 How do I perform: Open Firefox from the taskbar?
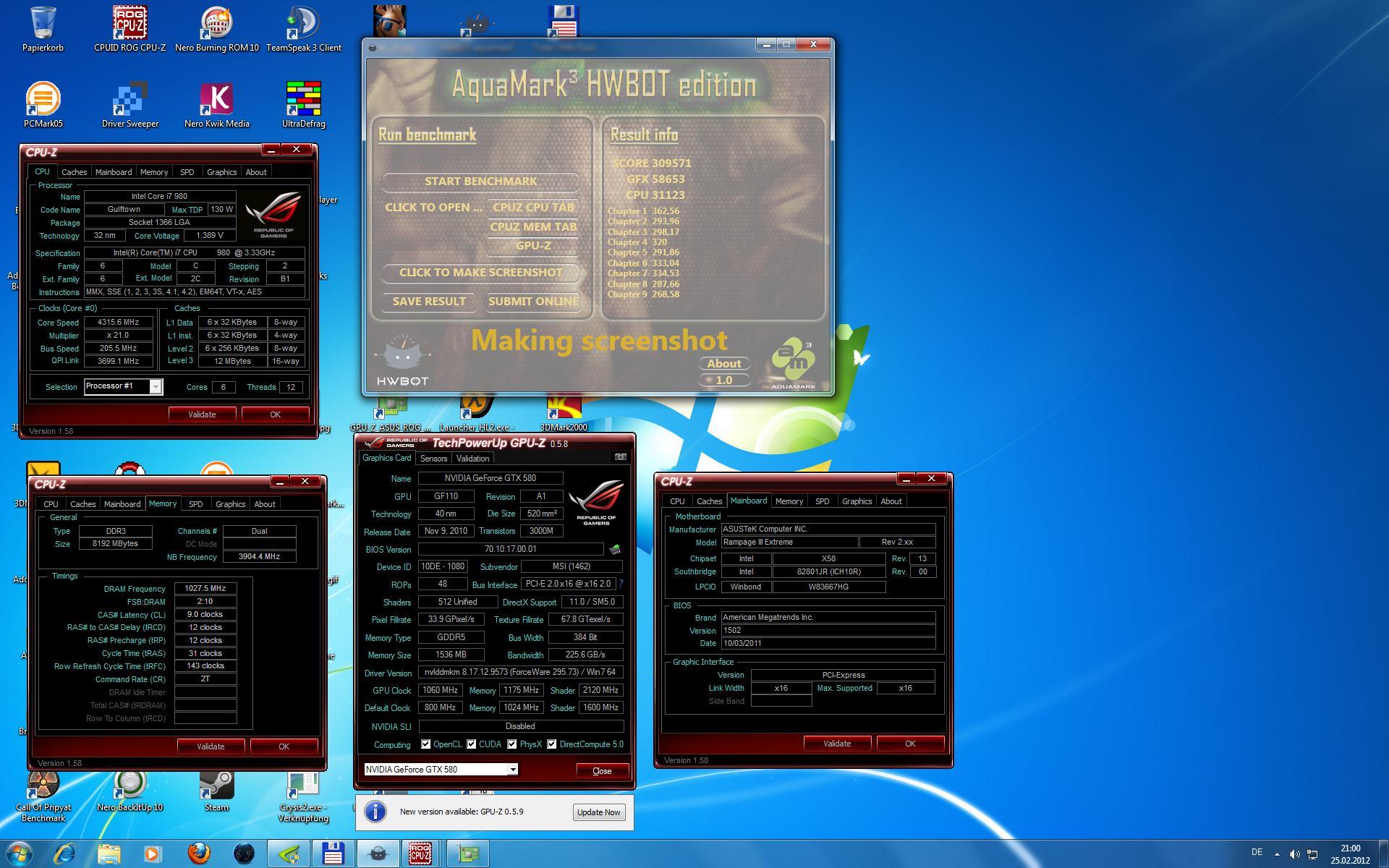pos(200,854)
